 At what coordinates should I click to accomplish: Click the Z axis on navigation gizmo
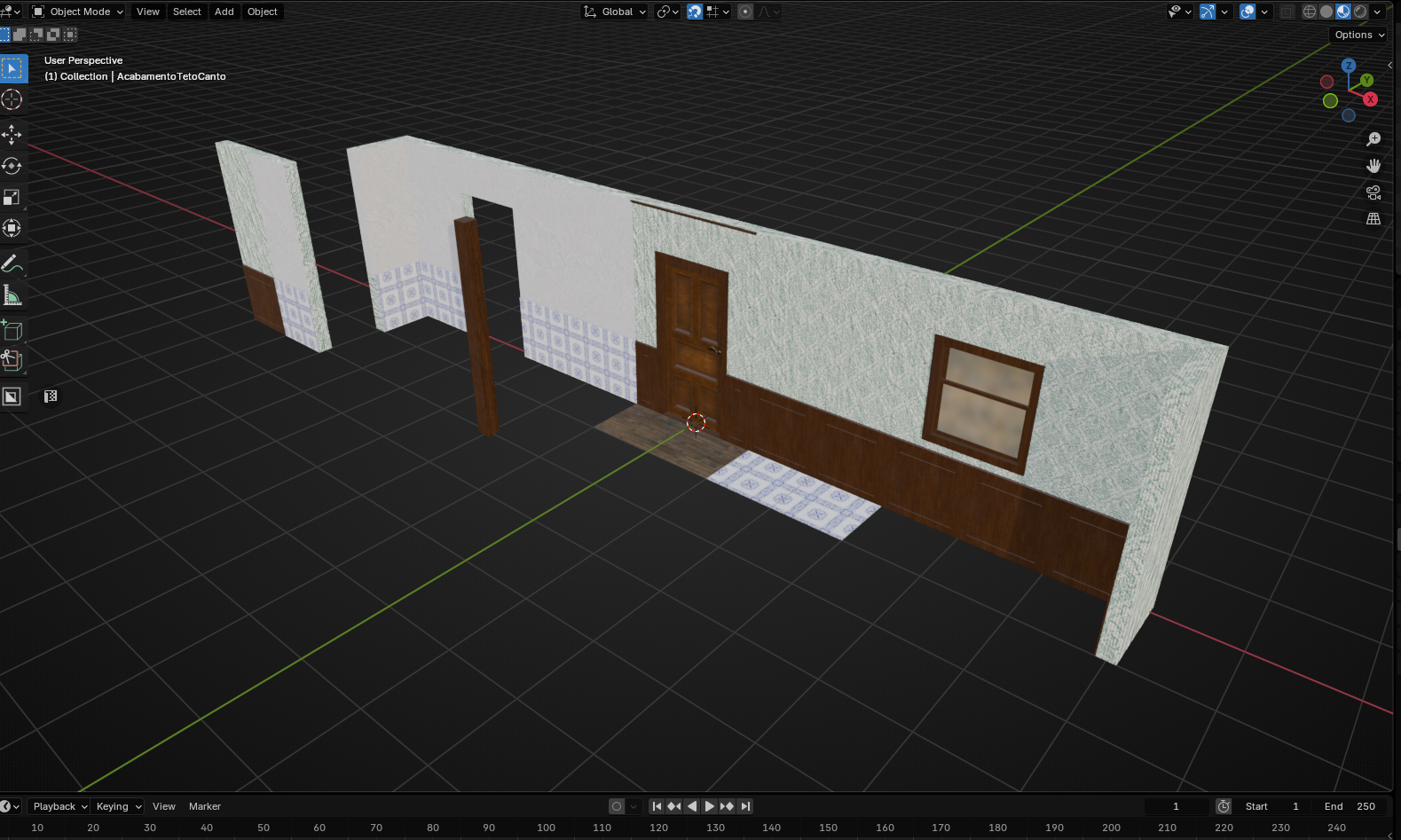coord(1349,66)
